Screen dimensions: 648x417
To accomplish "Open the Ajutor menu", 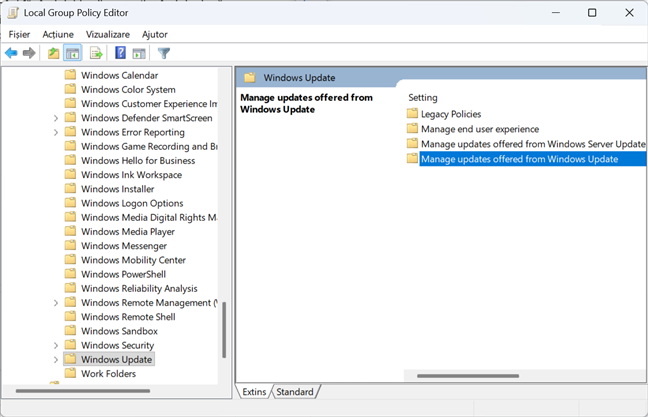I will [155, 34].
